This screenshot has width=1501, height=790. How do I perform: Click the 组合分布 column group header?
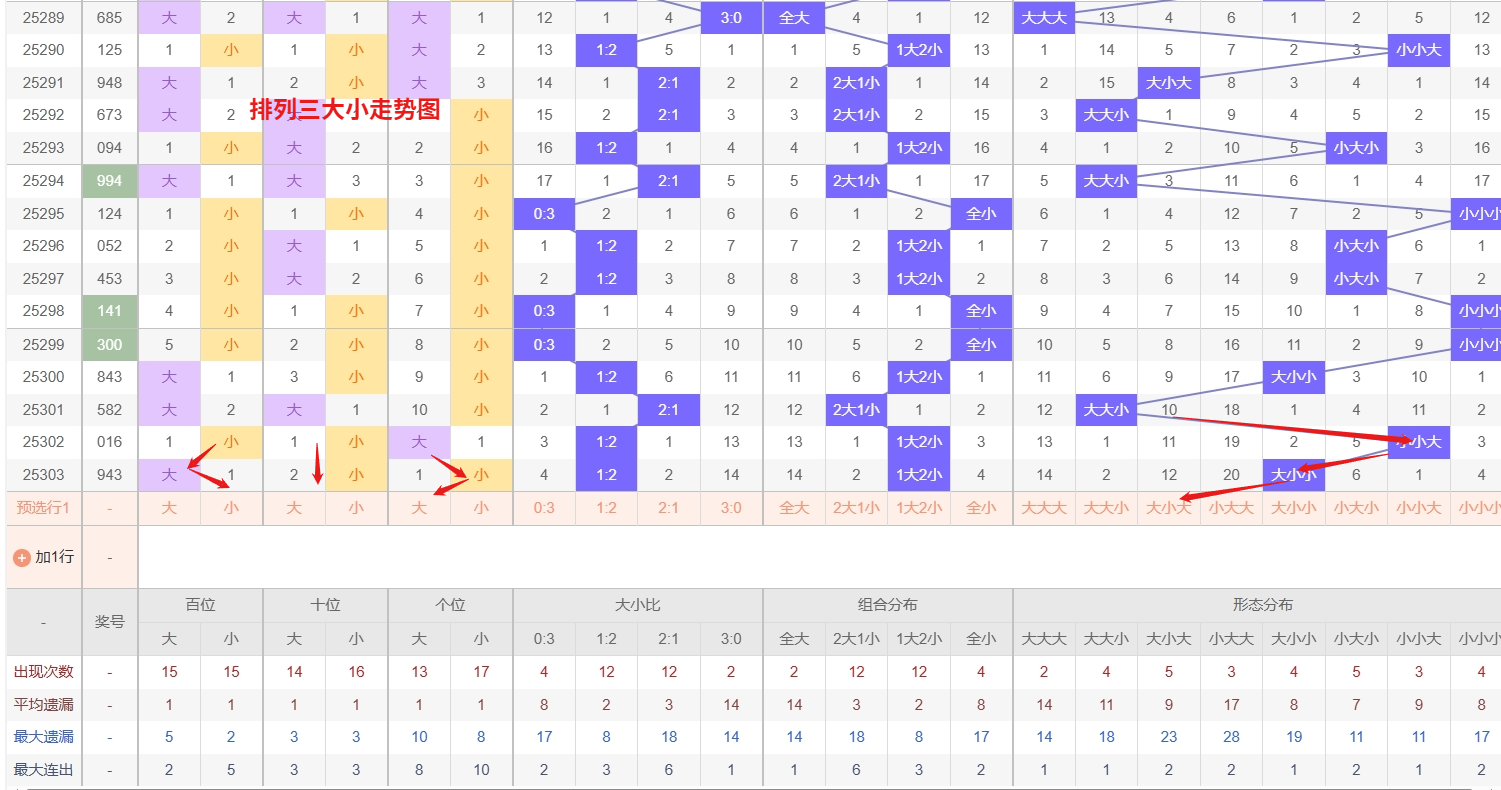[x=887, y=605]
